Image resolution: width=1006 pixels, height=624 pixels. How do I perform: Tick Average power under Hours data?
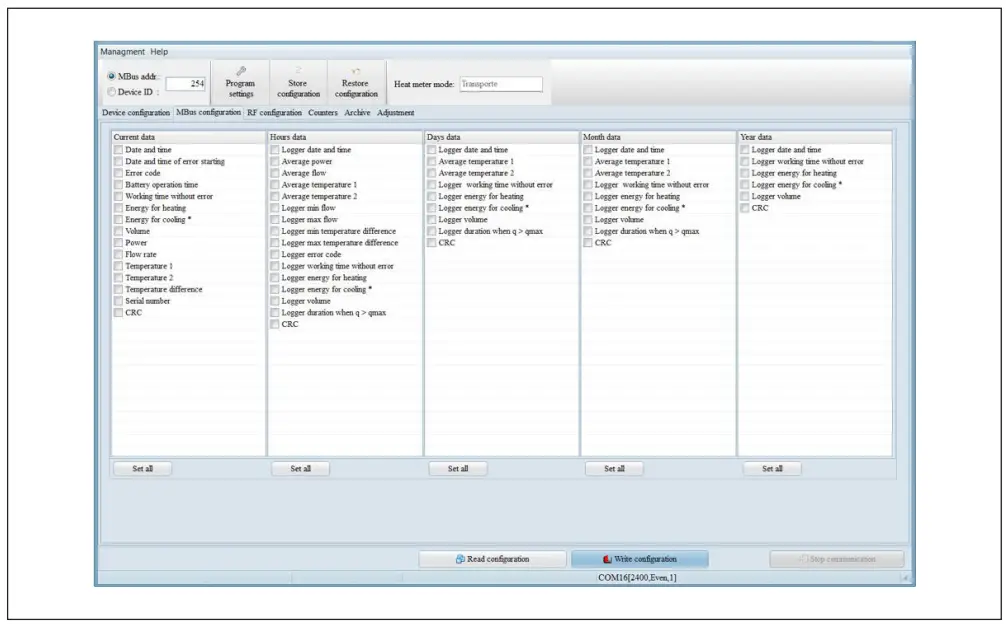[275, 161]
